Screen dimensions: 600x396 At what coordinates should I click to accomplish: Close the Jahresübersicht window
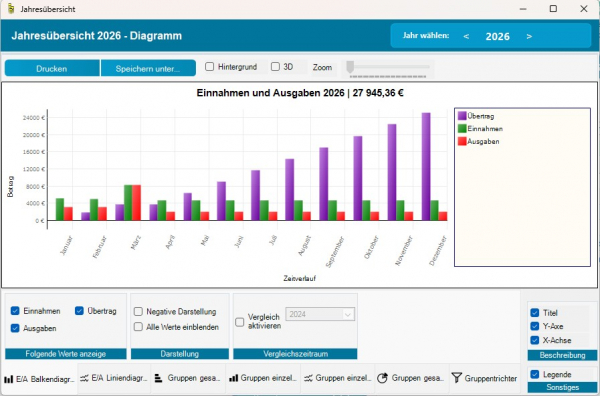click(x=584, y=8)
